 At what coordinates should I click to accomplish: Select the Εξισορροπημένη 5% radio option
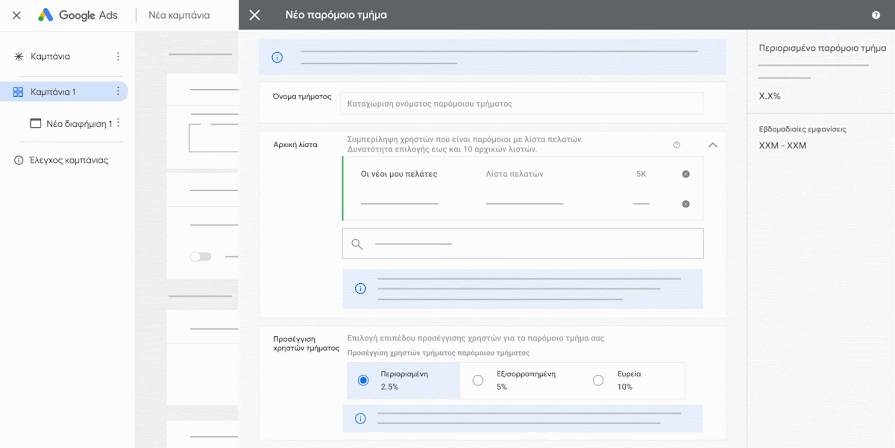(x=478, y=380)
